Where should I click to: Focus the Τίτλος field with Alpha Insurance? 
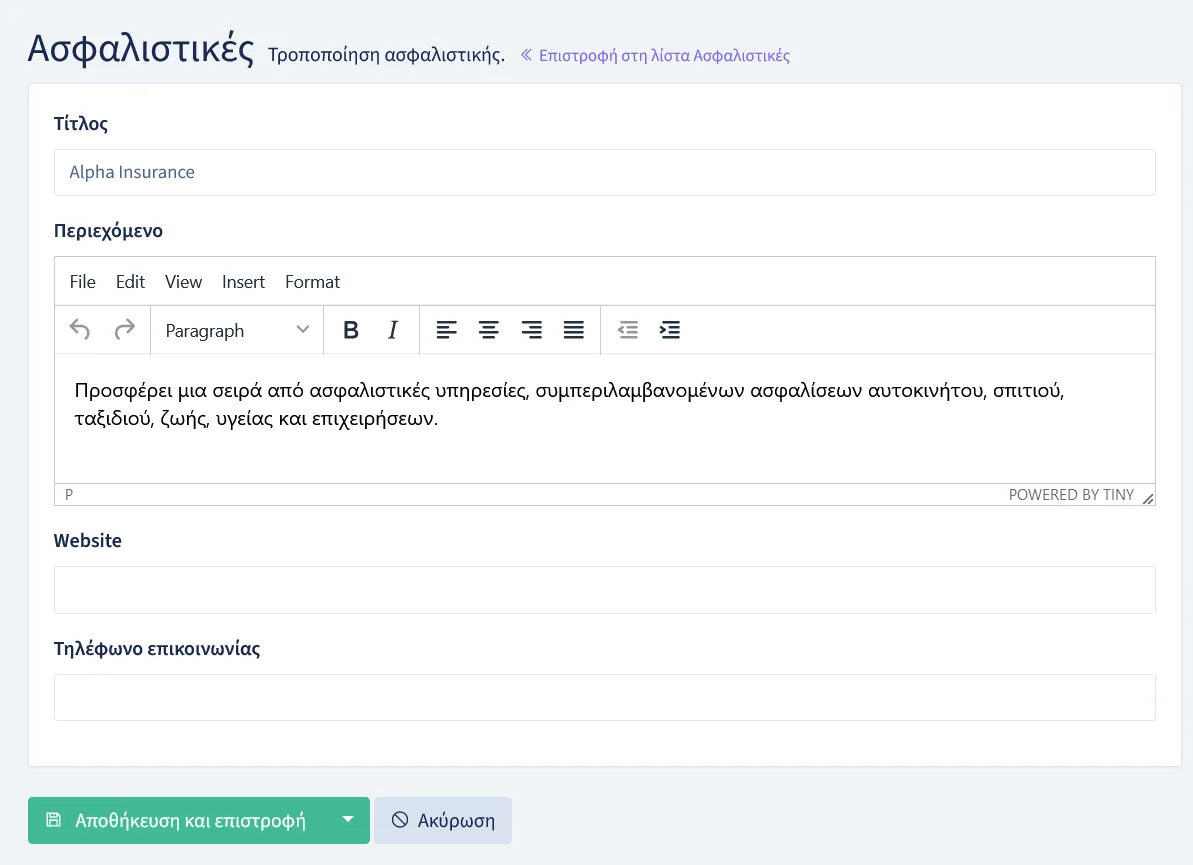tap(605, 173)
